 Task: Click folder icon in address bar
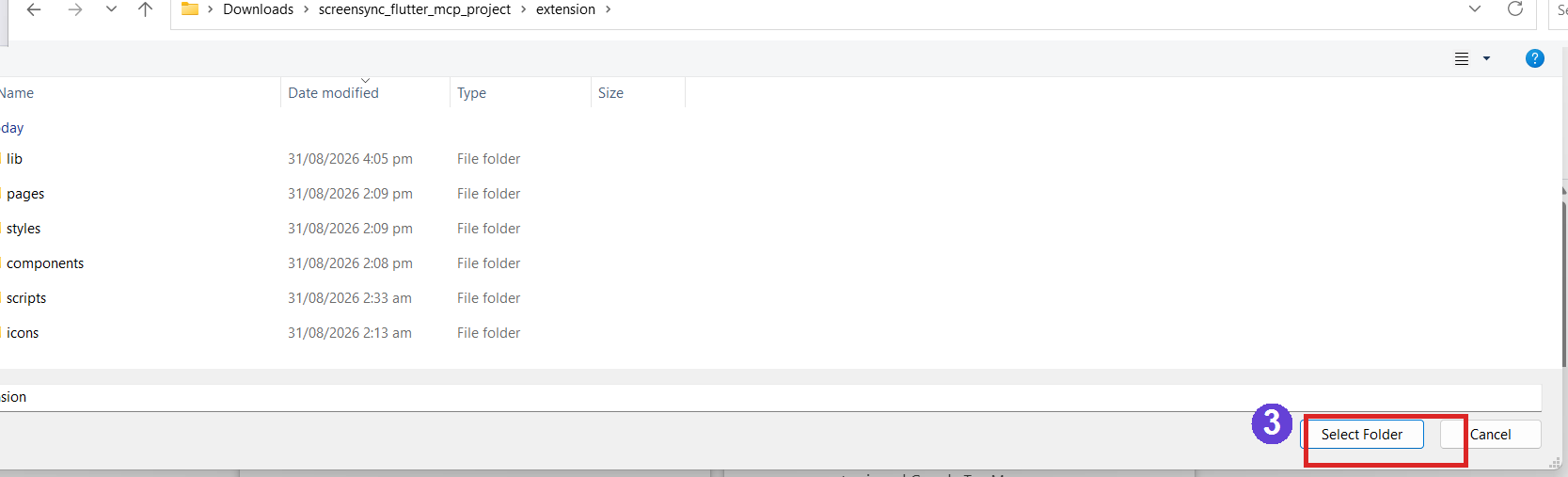190,9
